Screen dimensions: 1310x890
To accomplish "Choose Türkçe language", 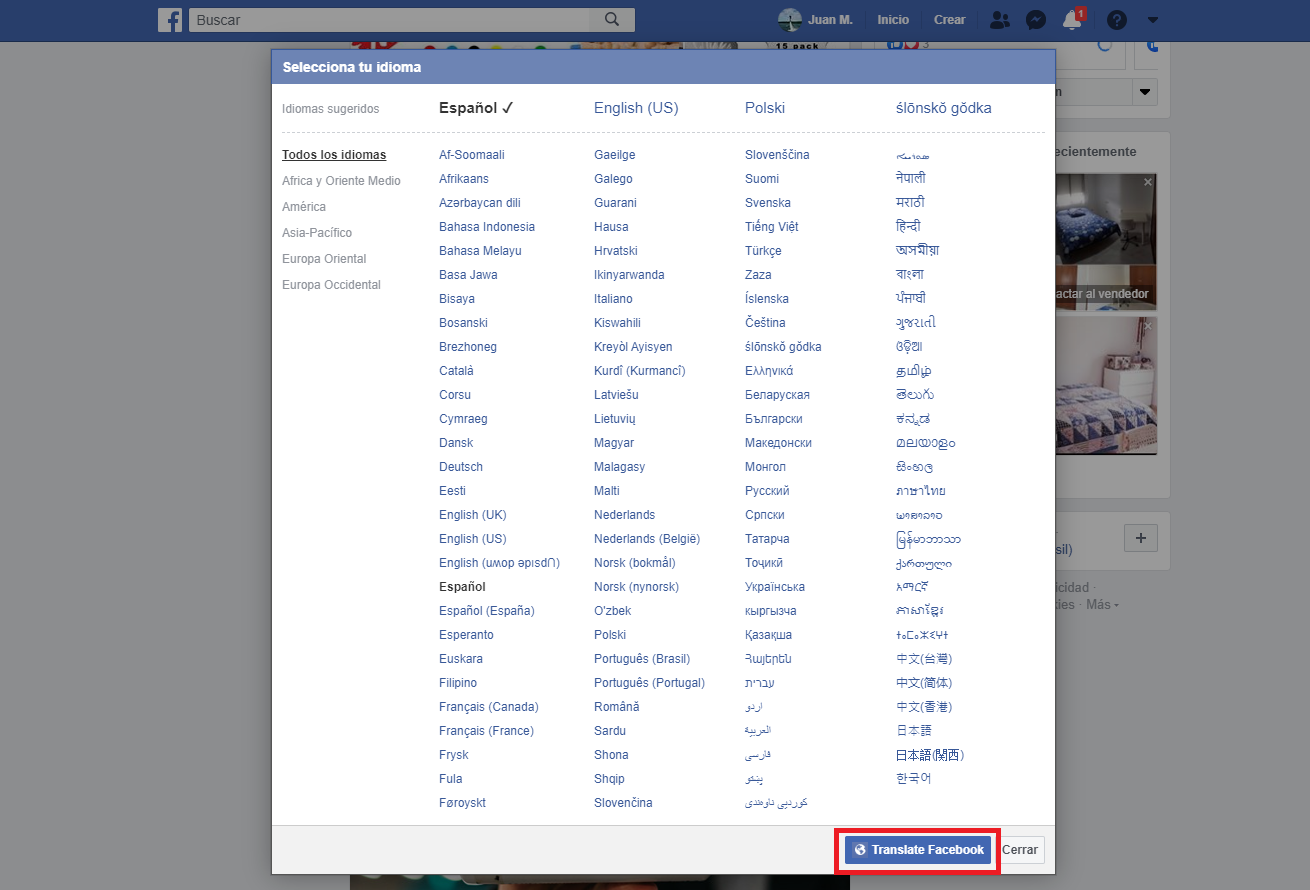I will (x=763, y=251).
